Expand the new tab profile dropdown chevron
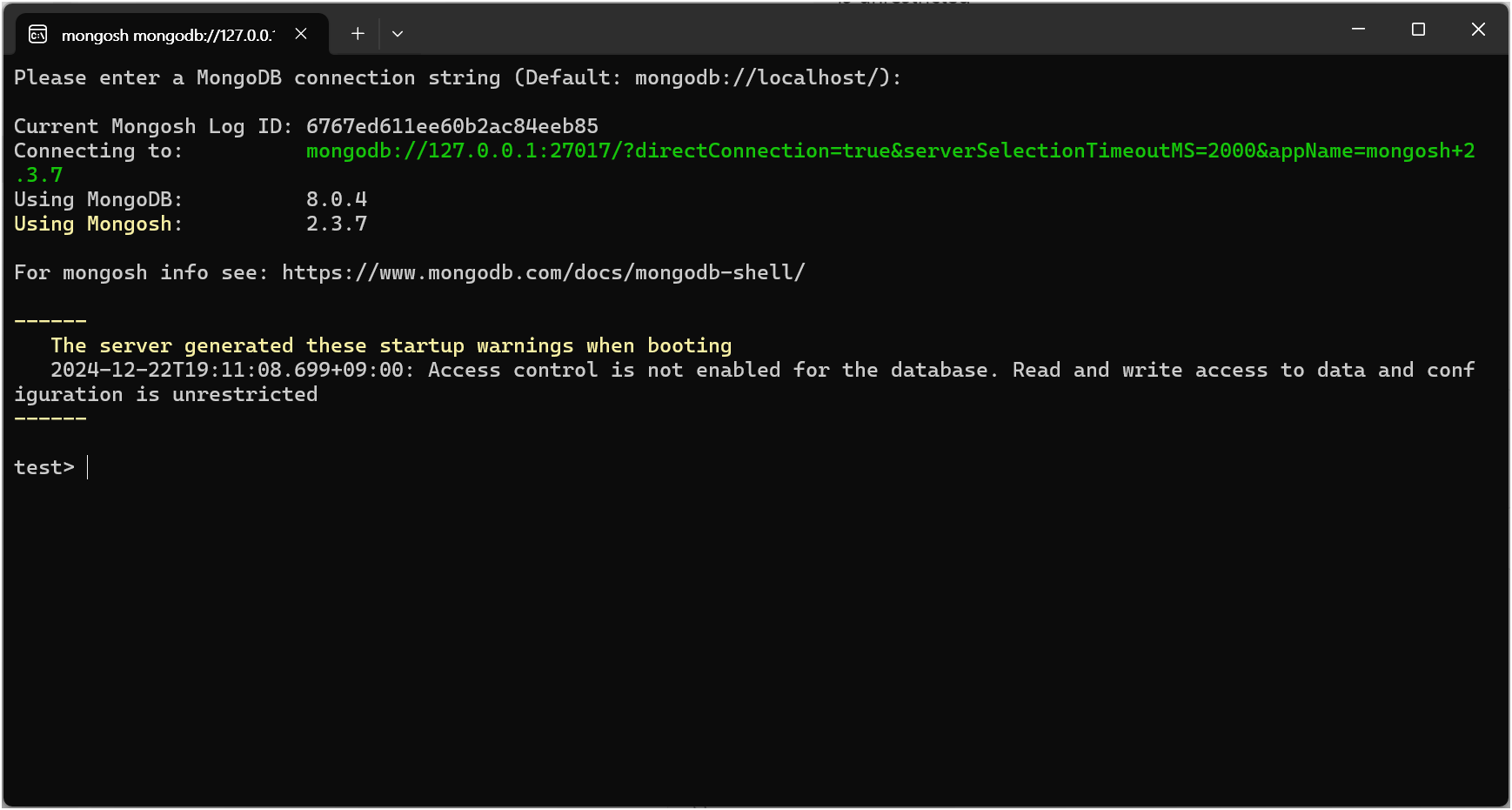Viewport: 1512px width, 810px height. tap(398, 34)
